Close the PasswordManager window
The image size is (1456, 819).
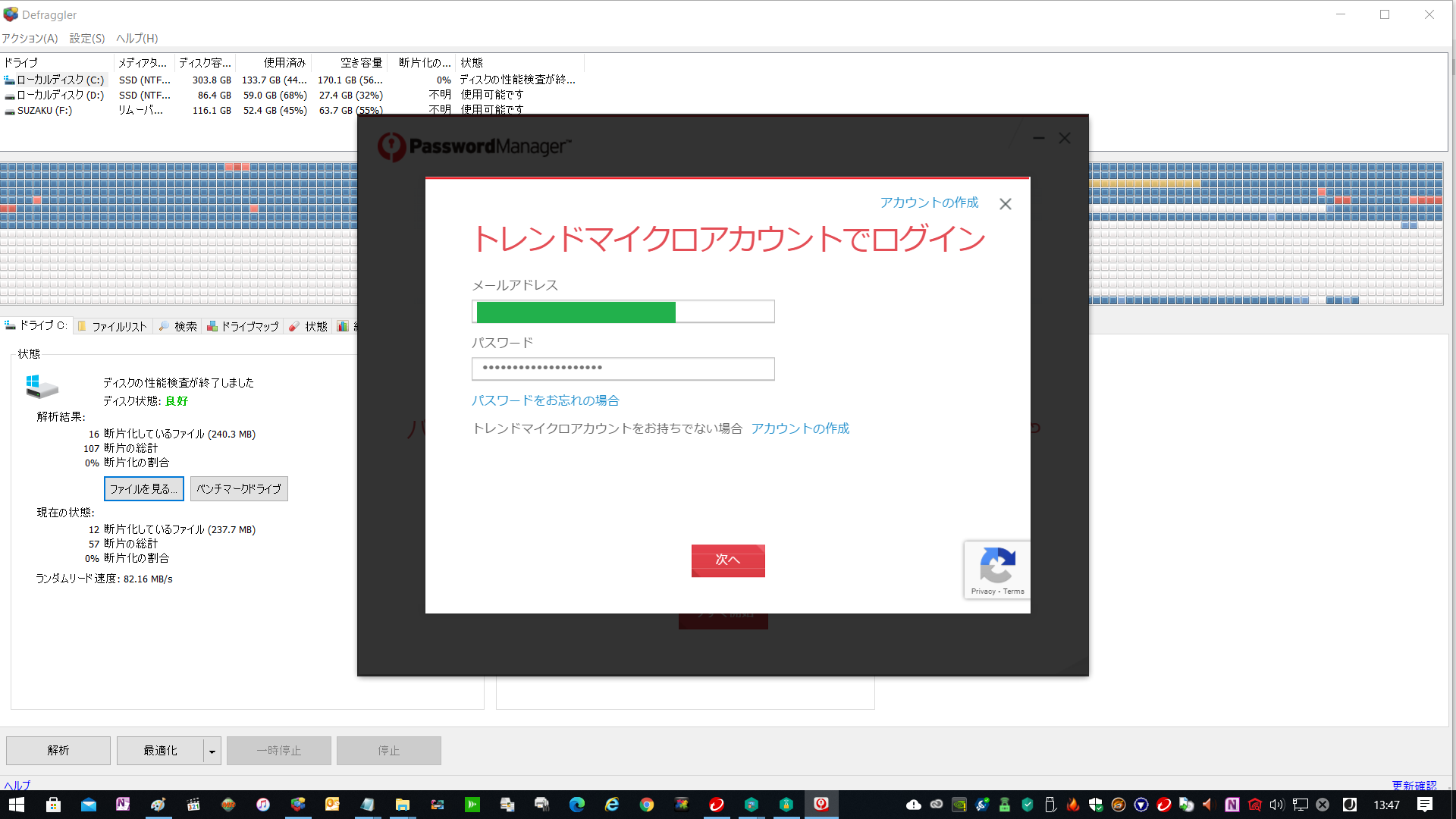point(1065,138)
